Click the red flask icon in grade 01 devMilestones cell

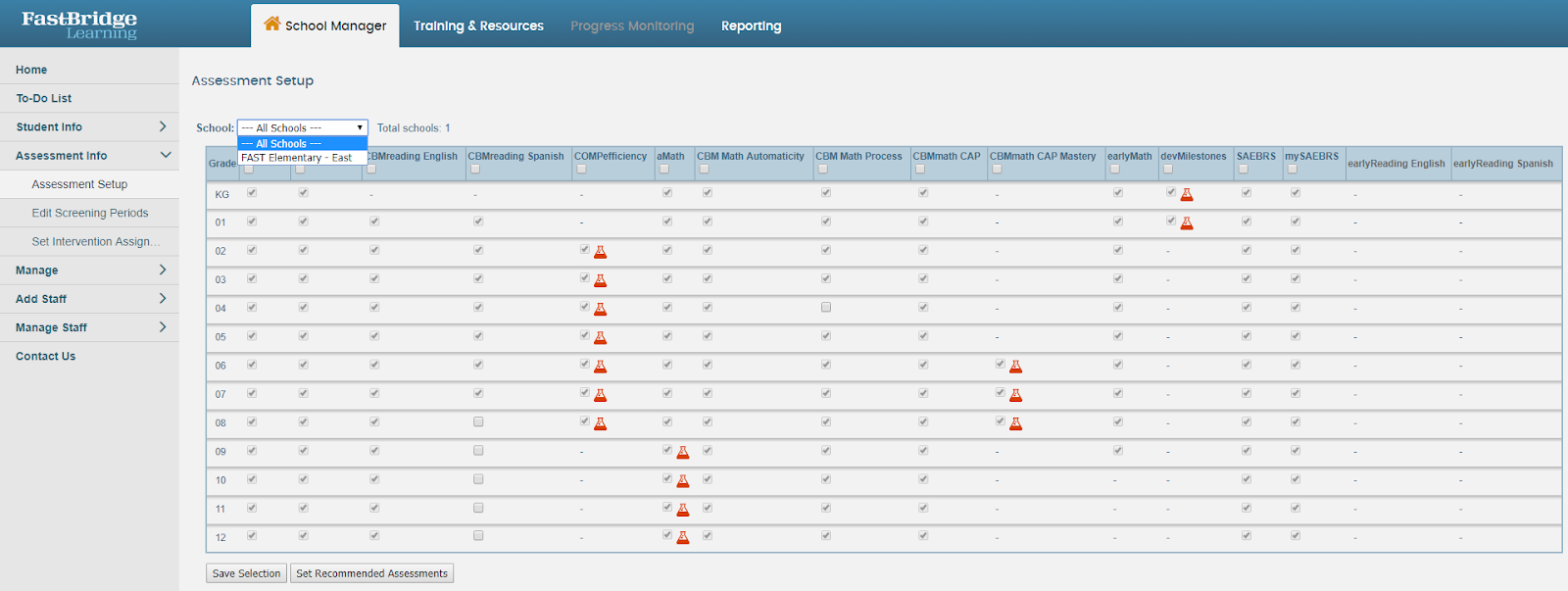click(x=1187, y=223)
